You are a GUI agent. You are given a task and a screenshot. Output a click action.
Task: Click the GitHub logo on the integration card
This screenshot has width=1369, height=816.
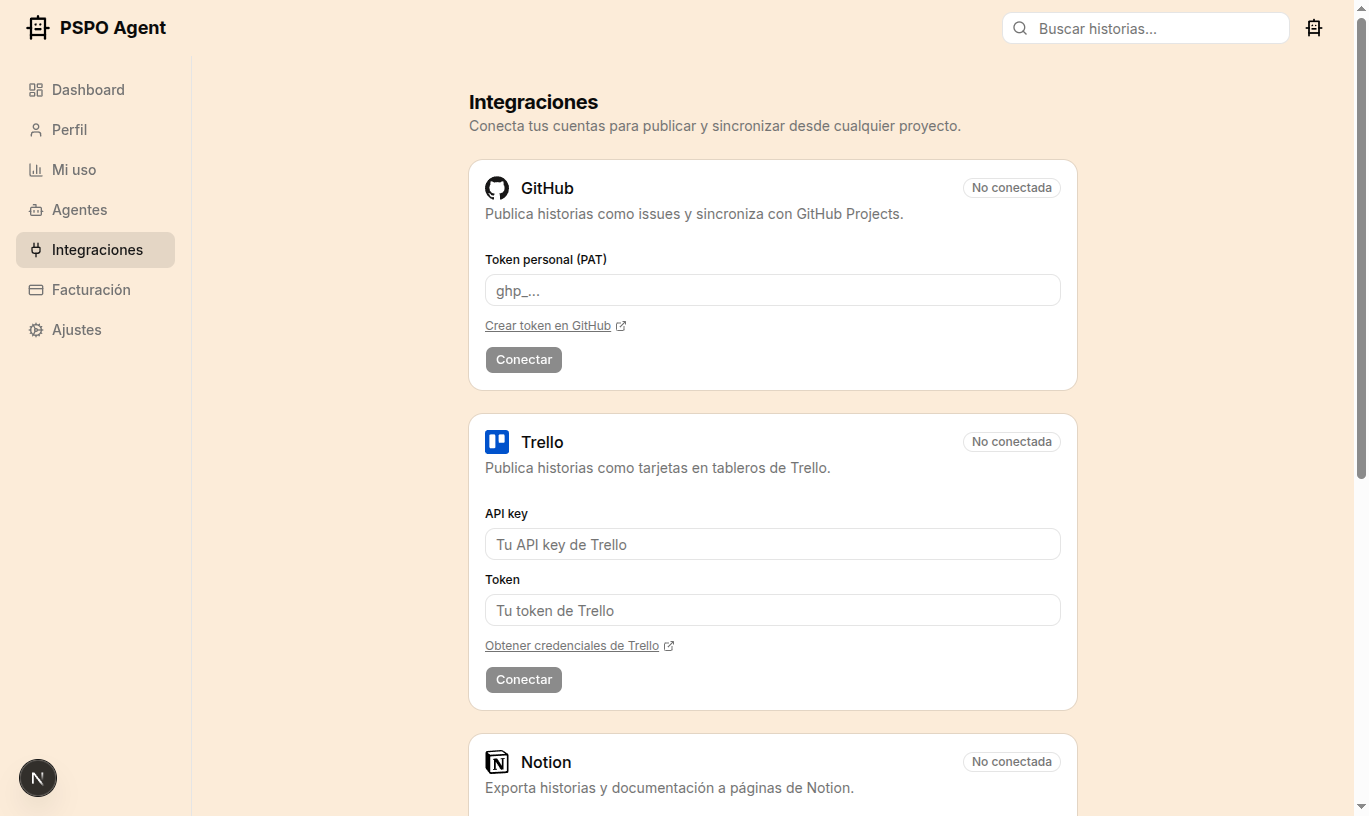tap(497, 188)
